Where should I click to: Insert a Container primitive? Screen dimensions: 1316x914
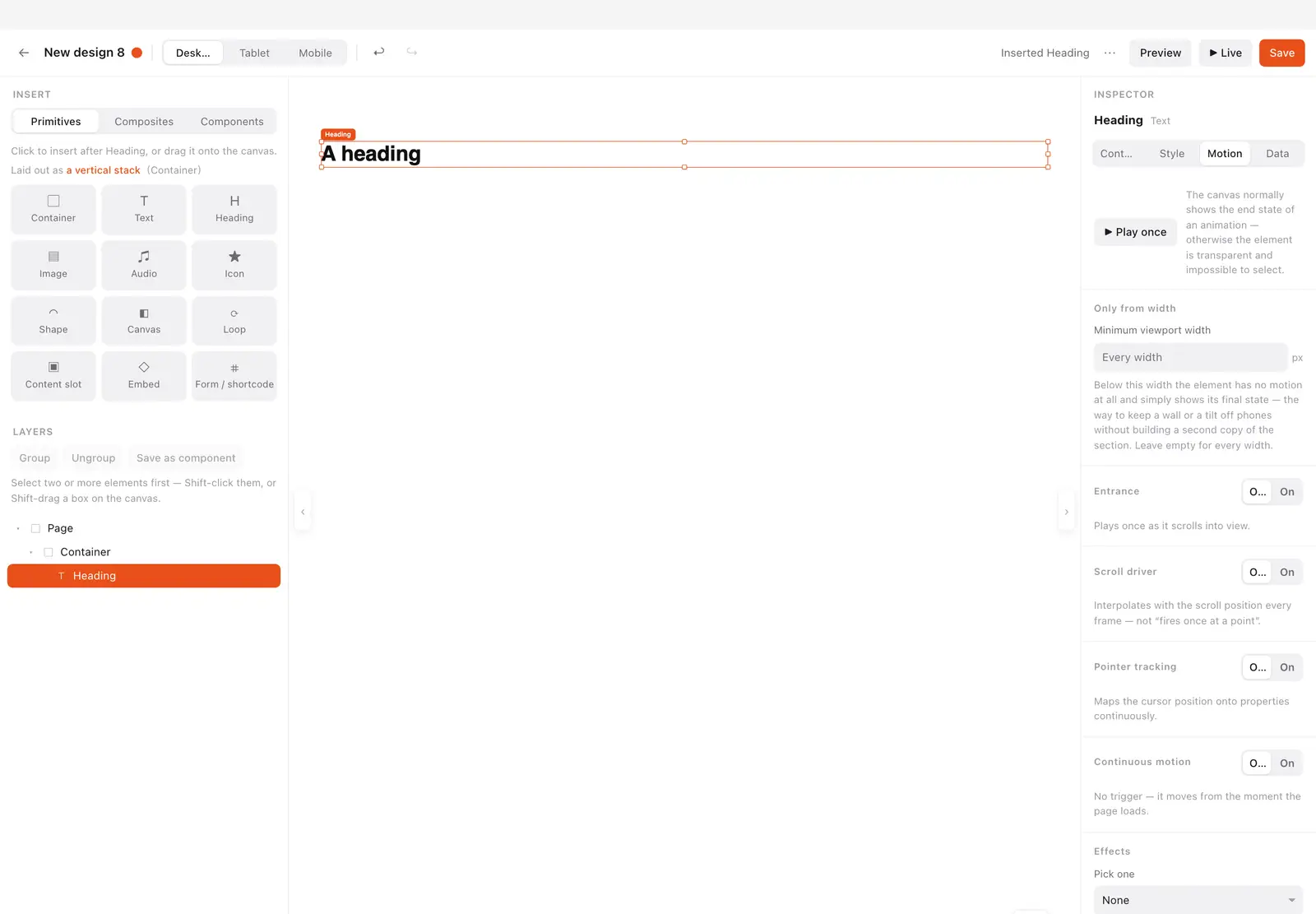[53, 209]
